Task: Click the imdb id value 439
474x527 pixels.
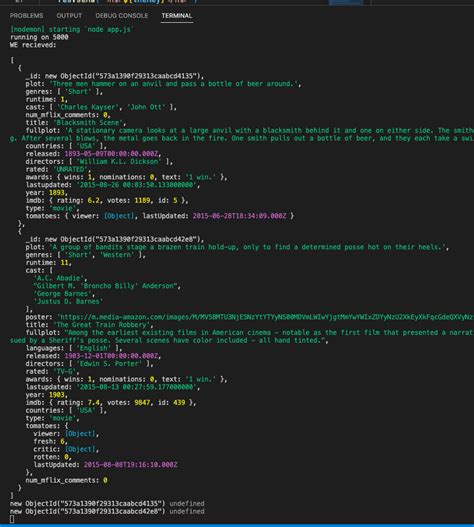Action: tap(179, 403)
